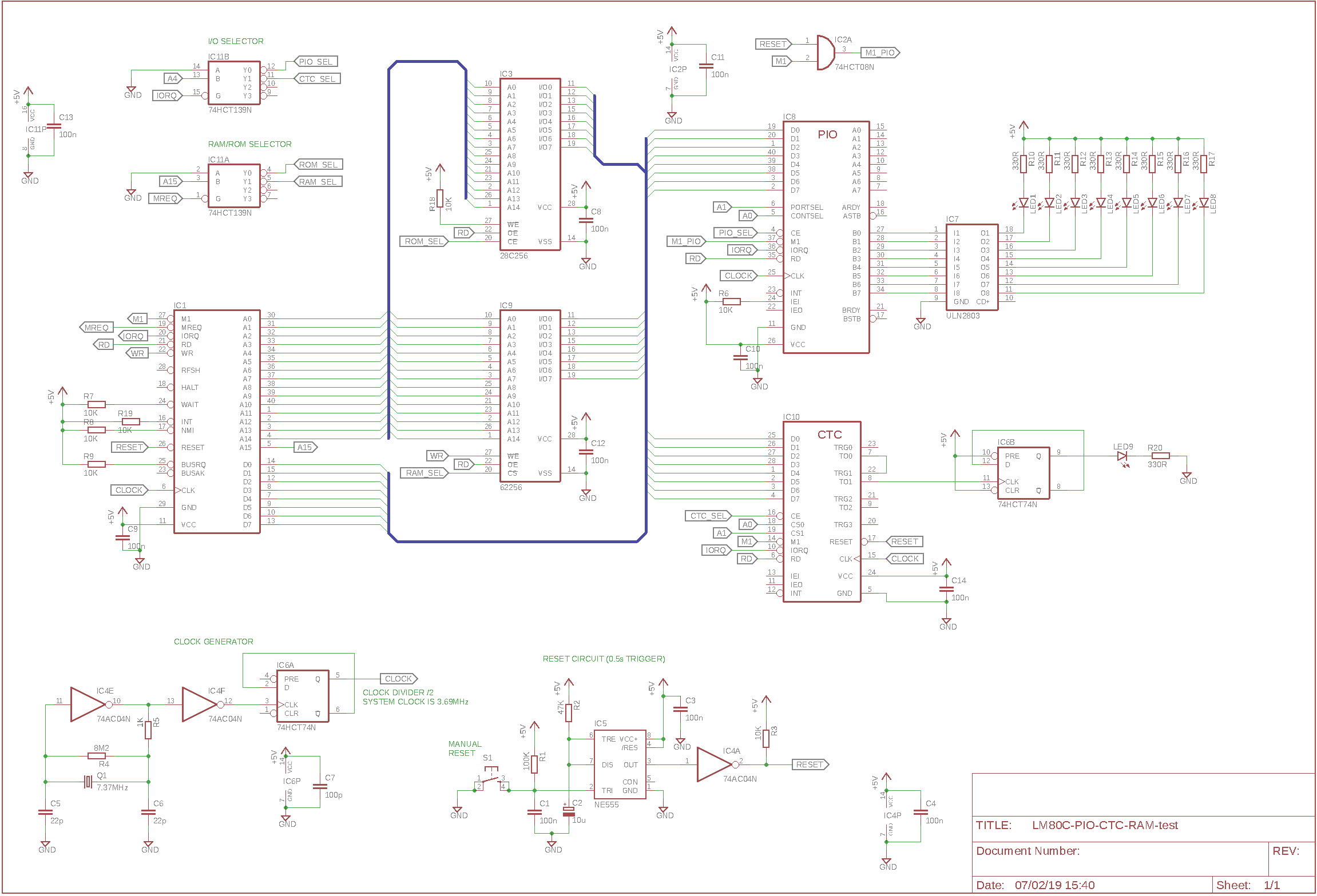
Task: Click the R18 10K resistor symbol
Action: click(440, 198)
